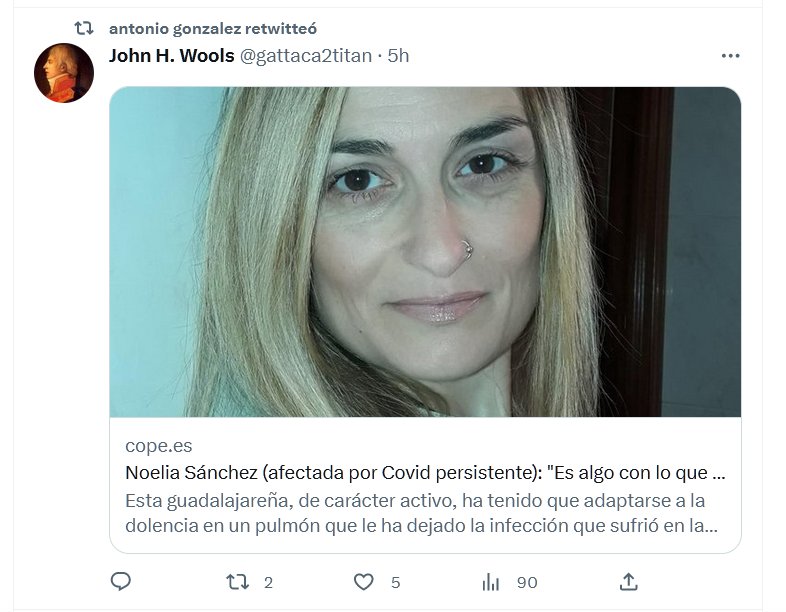Open the John H. Wools display name
786x612 pixels.
[x=171, y=56]
